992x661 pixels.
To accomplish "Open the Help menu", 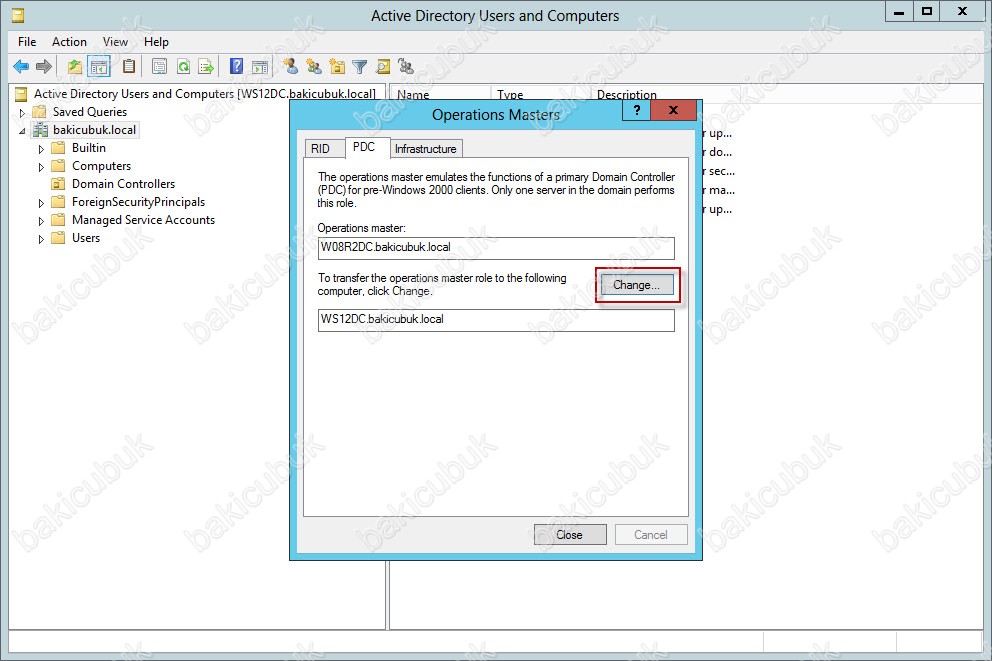I will [156, 42].
